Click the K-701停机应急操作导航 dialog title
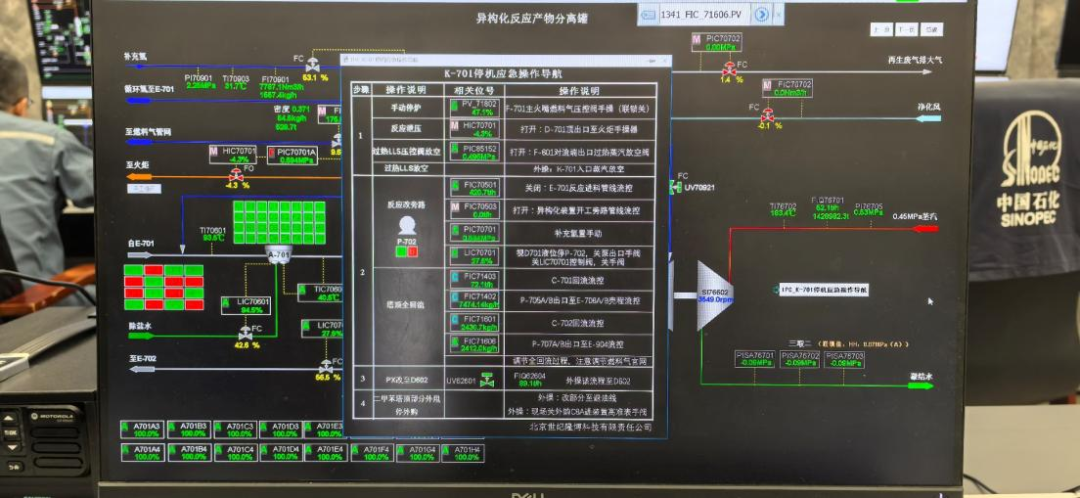The width and height of the screenshot is (1080, 498). (x=503, y=74)
